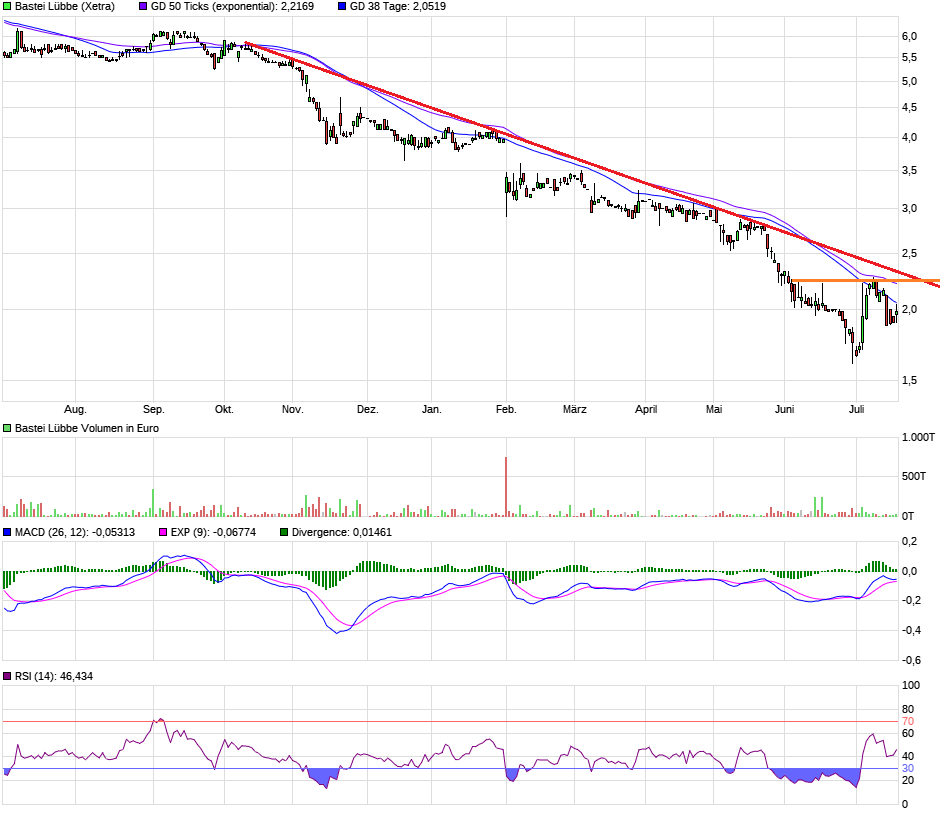940x814 pixels.
Task: Click the 'März' month axis label
Action: (574, 409)
